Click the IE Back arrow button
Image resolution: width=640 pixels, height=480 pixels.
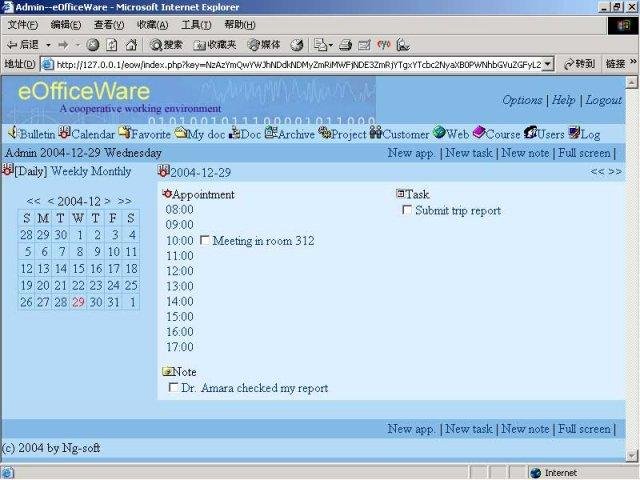pyautogui.click(x=23, y=44)
